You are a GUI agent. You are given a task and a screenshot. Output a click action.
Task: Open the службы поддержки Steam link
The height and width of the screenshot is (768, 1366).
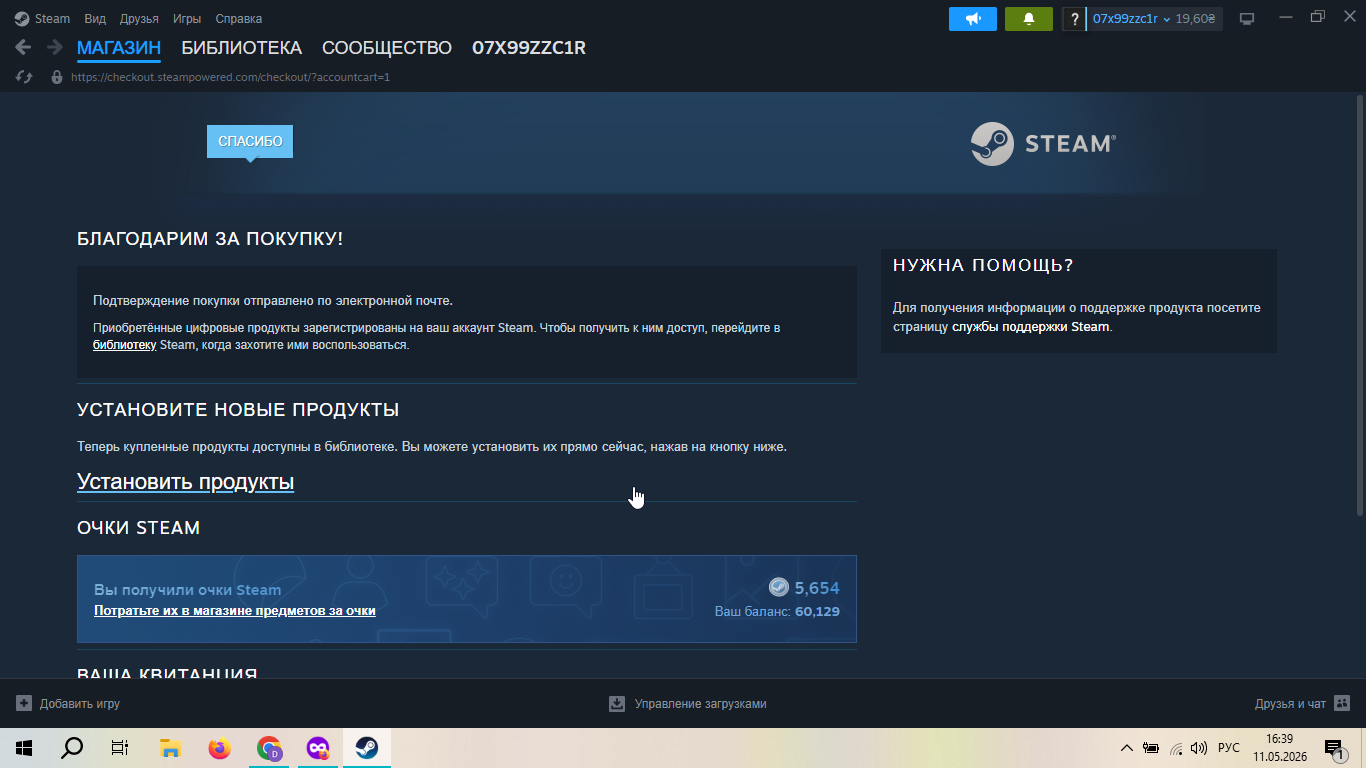[x=1030, y=327]
